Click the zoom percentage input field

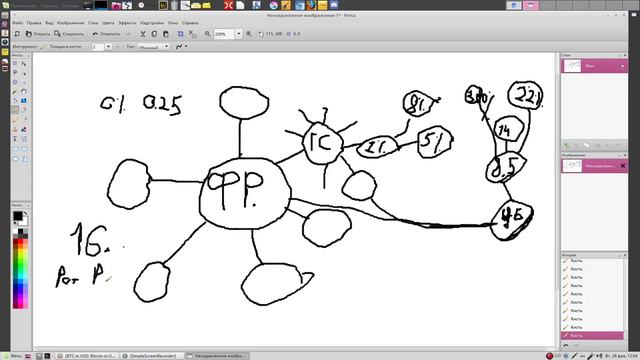point(224,34)
